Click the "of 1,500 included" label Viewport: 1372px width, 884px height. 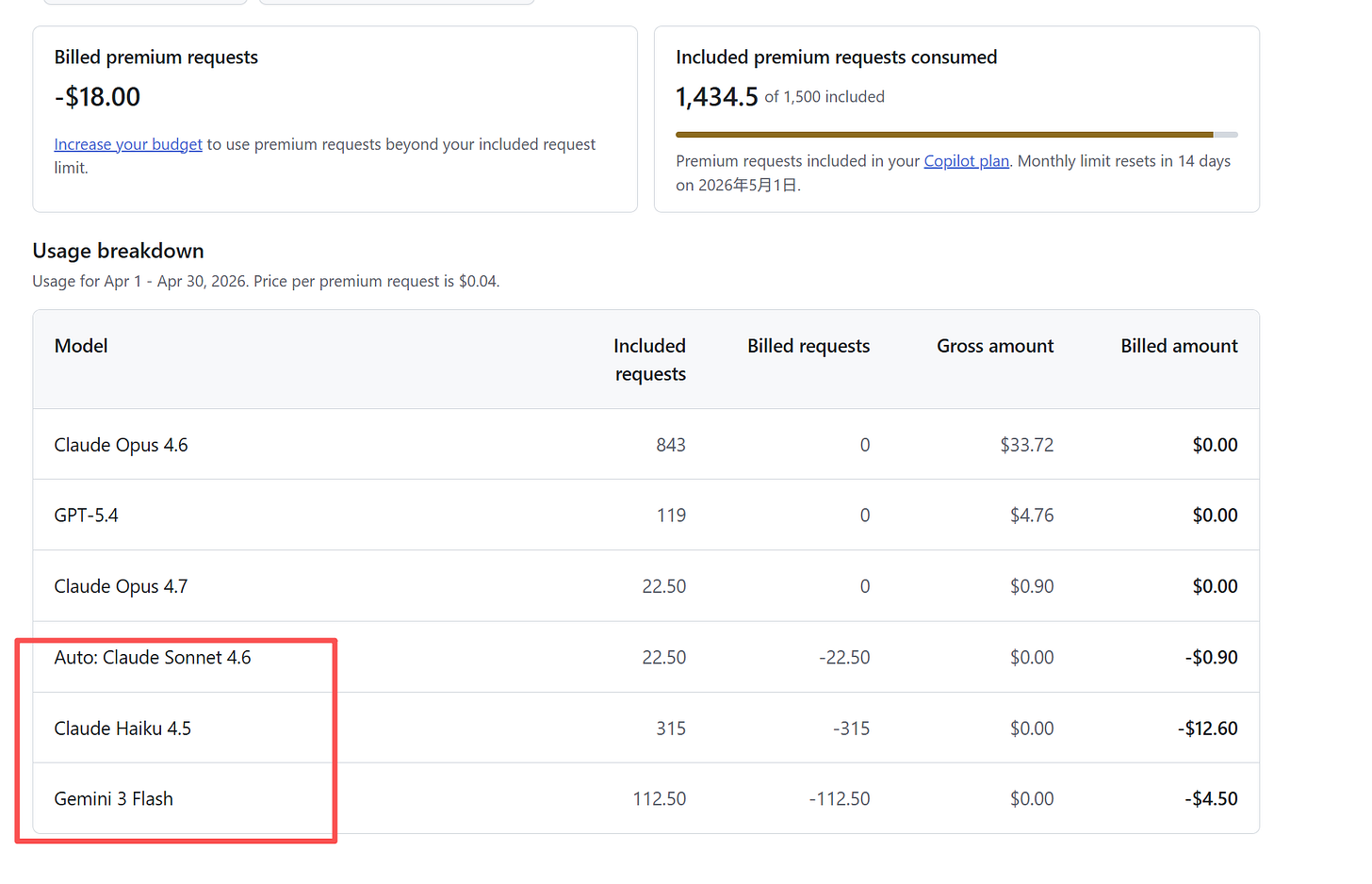(825, 97)
